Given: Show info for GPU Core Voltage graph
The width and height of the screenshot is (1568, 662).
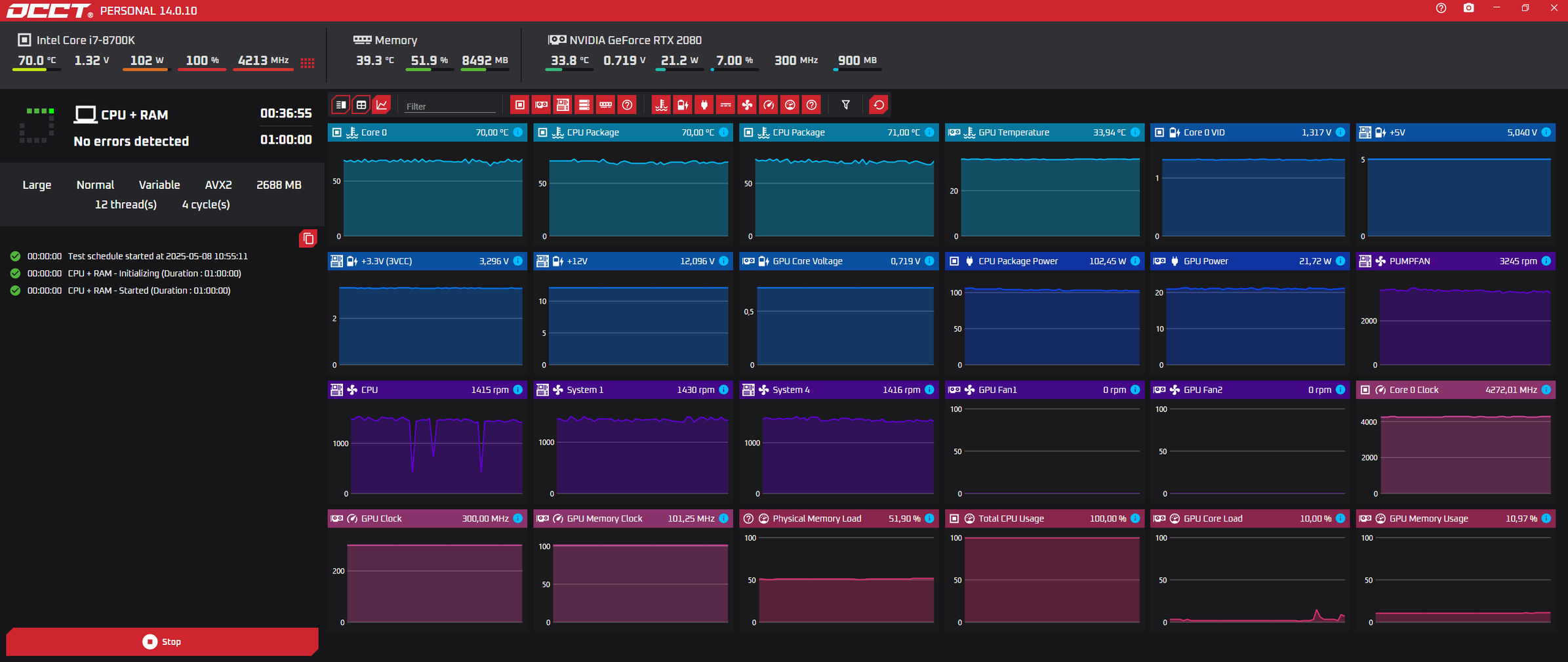Looking at the screenshot, I should pyautogui.click(x=929, y=261).
